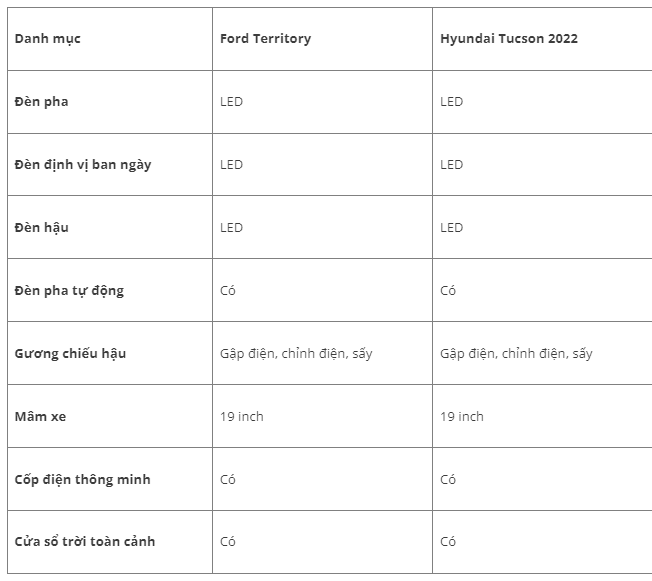This screenshot has width=652, height=581.
Task: Click Hyundai Tucson's '19 inch' wheel value
Action: [462, 417]
